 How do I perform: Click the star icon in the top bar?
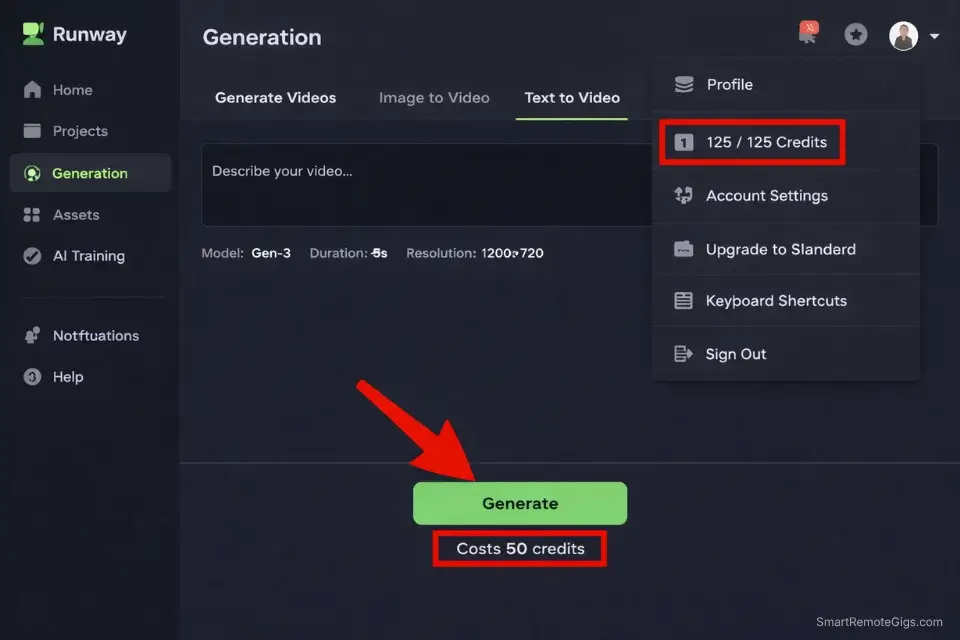click(856, 34)
